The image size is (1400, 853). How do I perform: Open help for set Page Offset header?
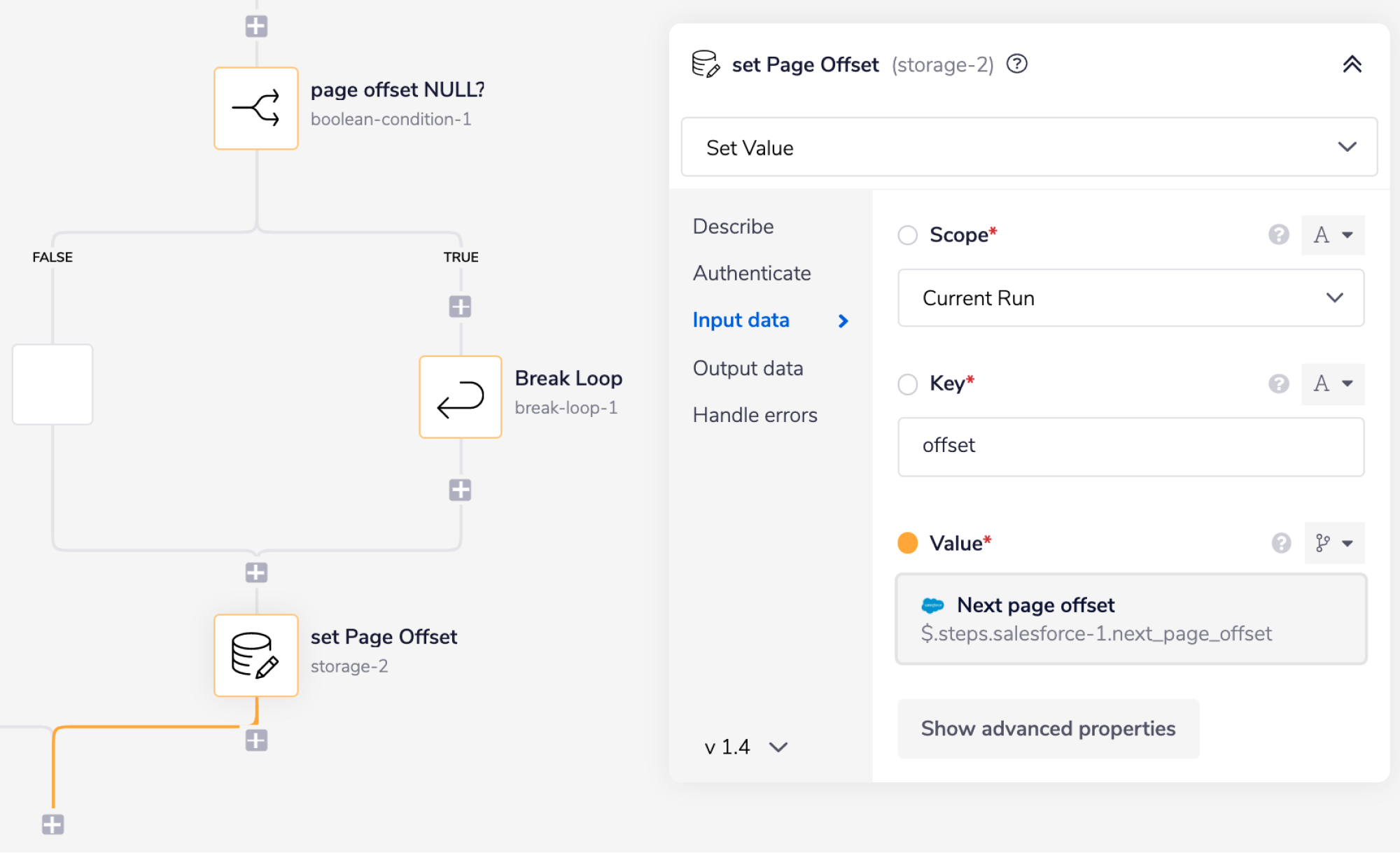click(1016, 64)
